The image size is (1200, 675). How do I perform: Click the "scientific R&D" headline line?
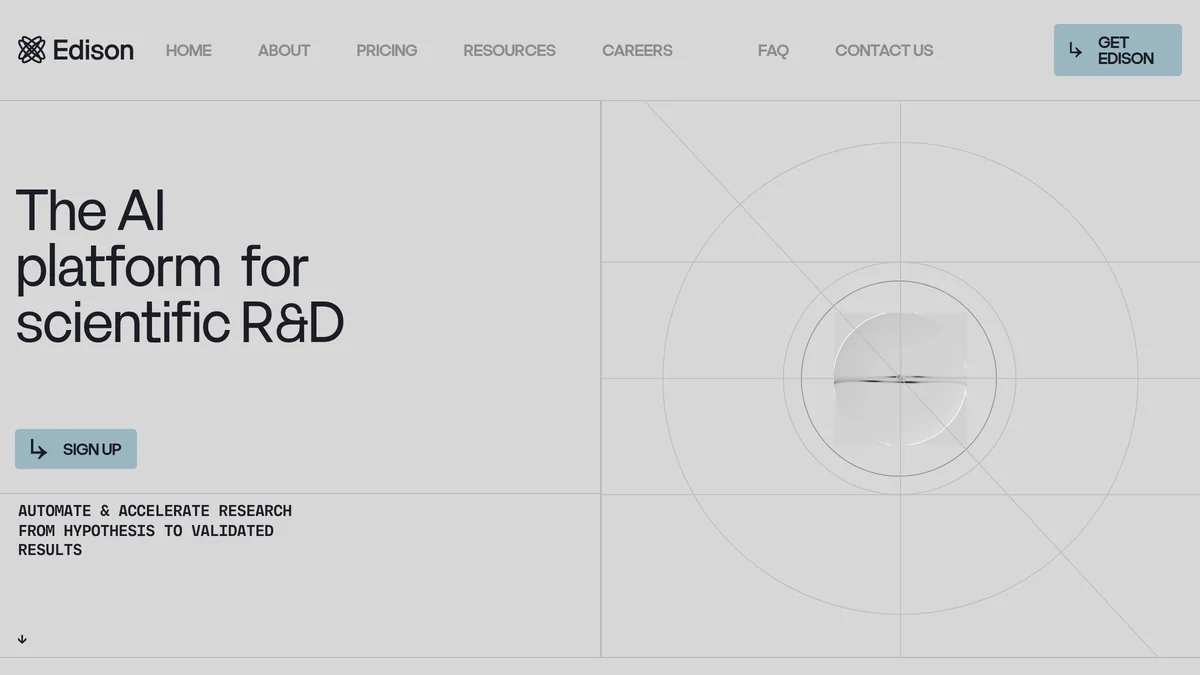[180, 323]
